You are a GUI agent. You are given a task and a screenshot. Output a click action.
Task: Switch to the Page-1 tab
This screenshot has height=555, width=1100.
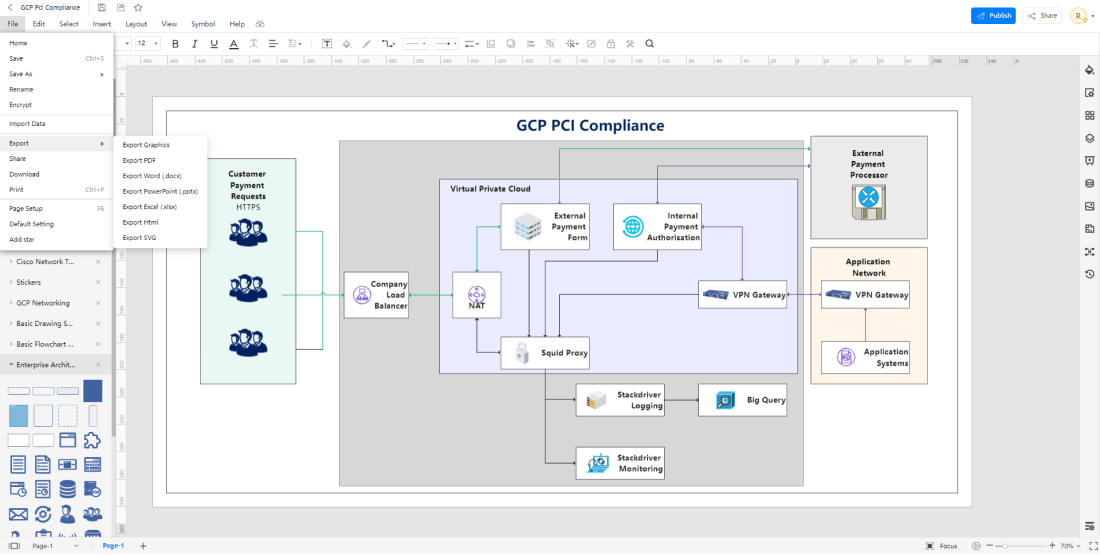pos(114,546)
